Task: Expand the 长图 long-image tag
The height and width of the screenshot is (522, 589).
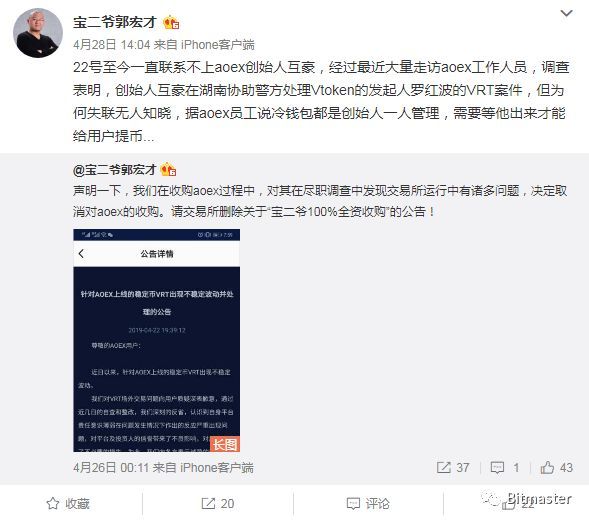Action: (225, 444)
